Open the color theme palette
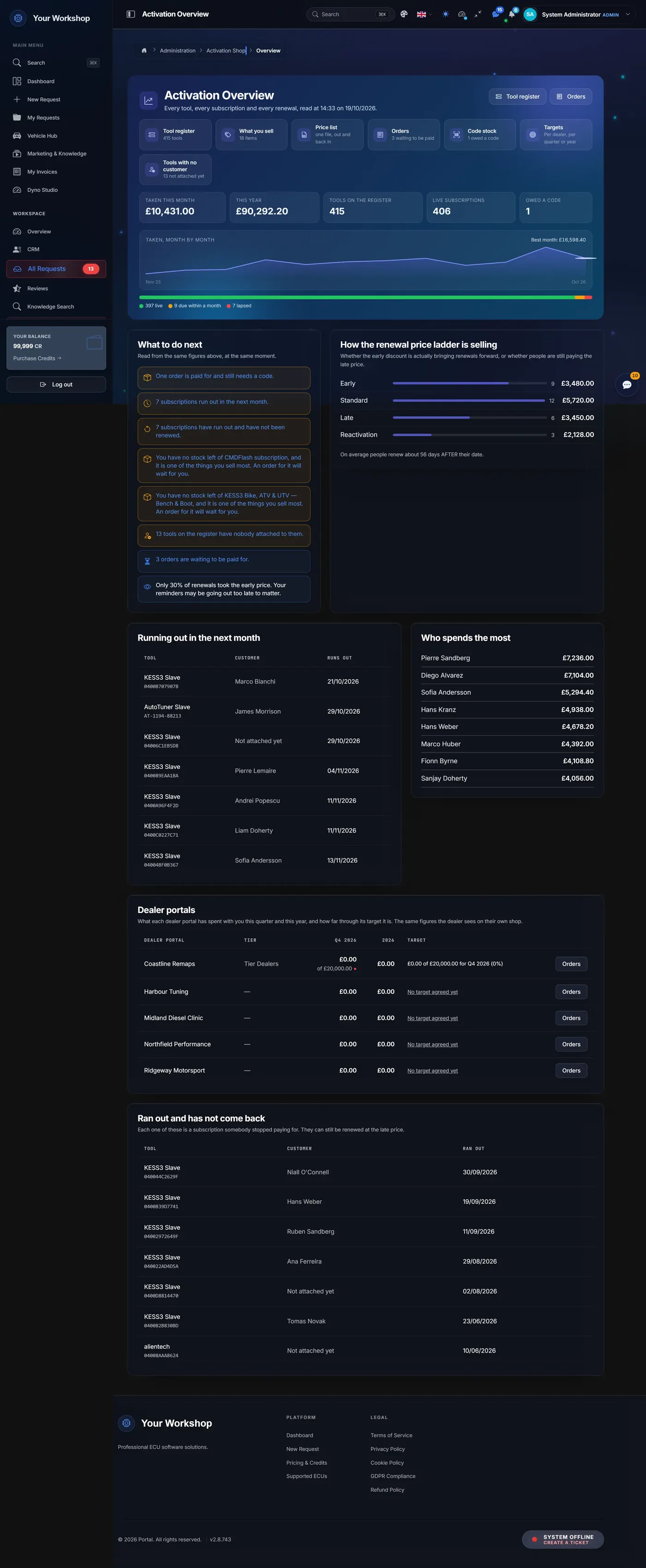Image resolution: width=646 pixels, height=1568 pixels. tap(404, 14)
